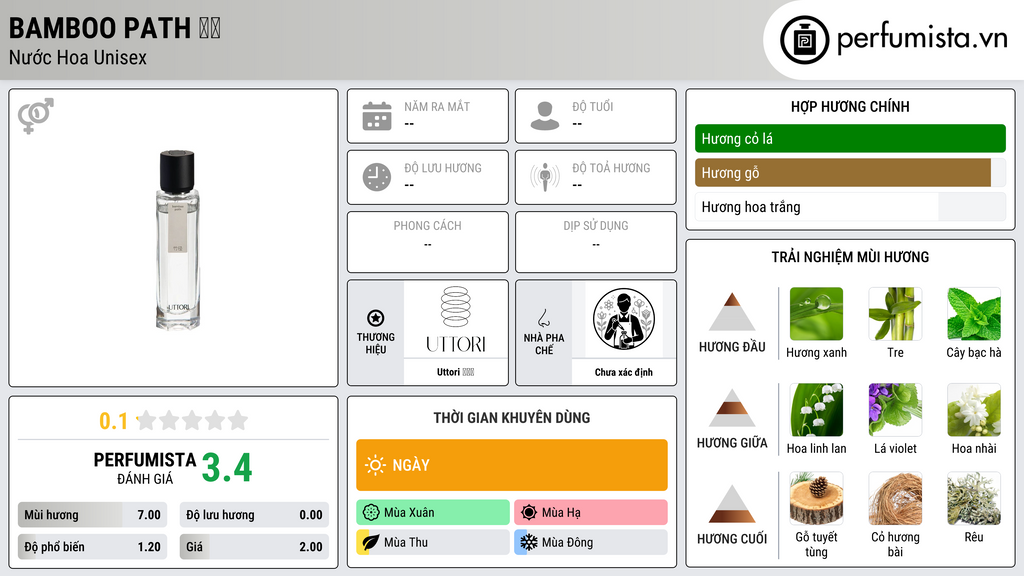Image resolution: width=1024 pixels, height=576 pixels.
Task: Open the Dịp sử dụng info card
Action: tap(596, 242)
